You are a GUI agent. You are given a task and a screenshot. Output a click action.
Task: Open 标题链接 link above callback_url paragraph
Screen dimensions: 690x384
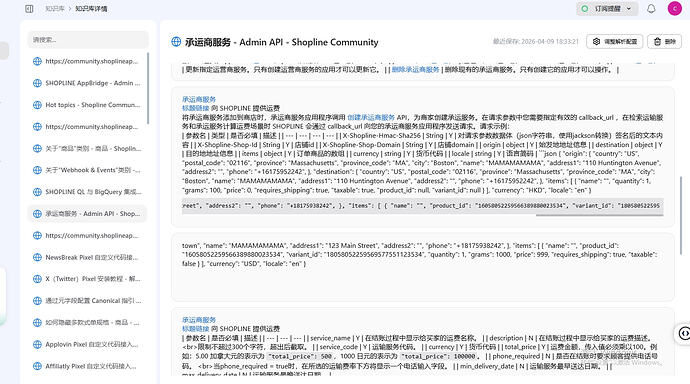[196, 108]
